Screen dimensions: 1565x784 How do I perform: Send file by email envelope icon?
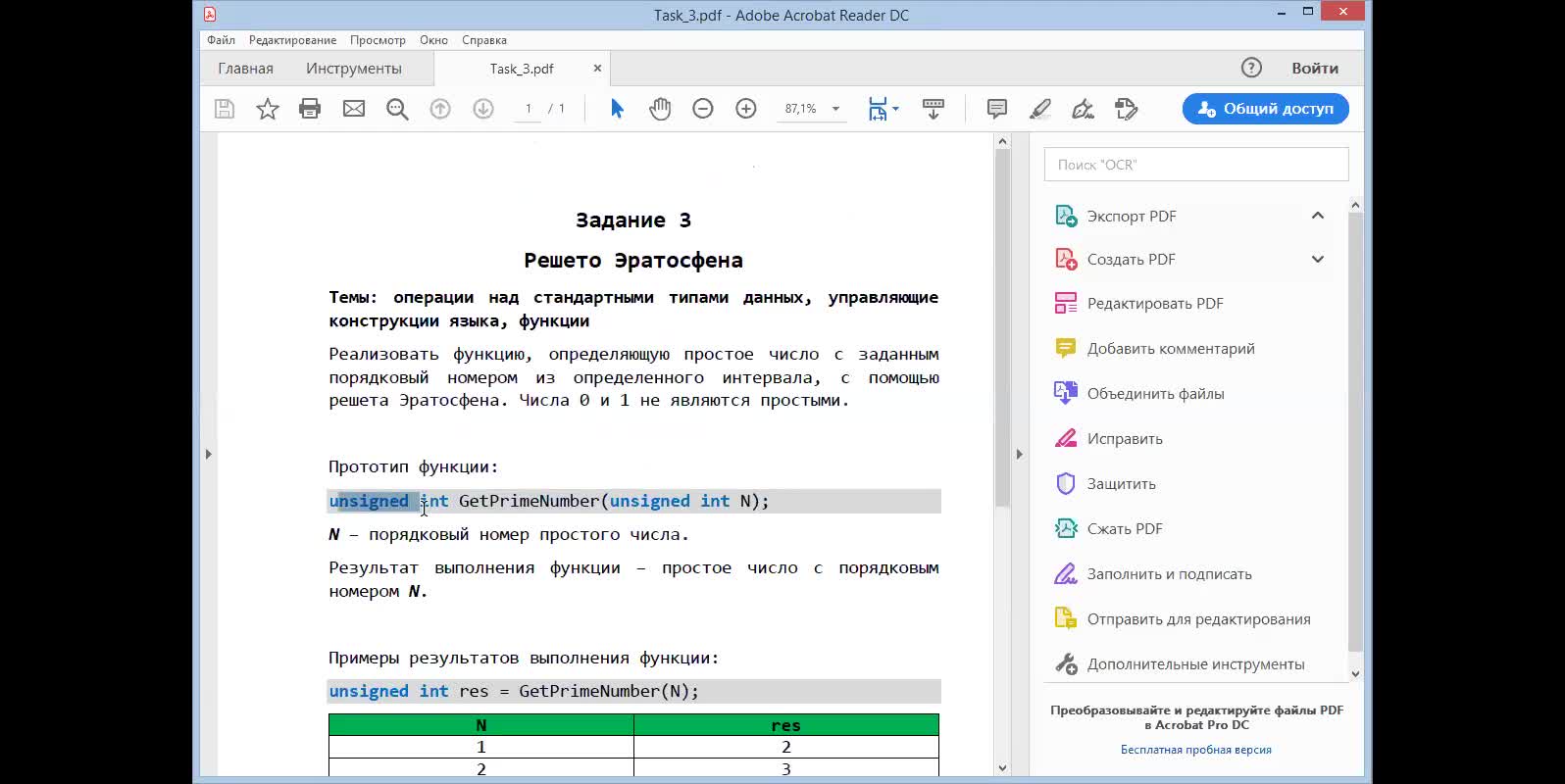(x=354, y=109)
